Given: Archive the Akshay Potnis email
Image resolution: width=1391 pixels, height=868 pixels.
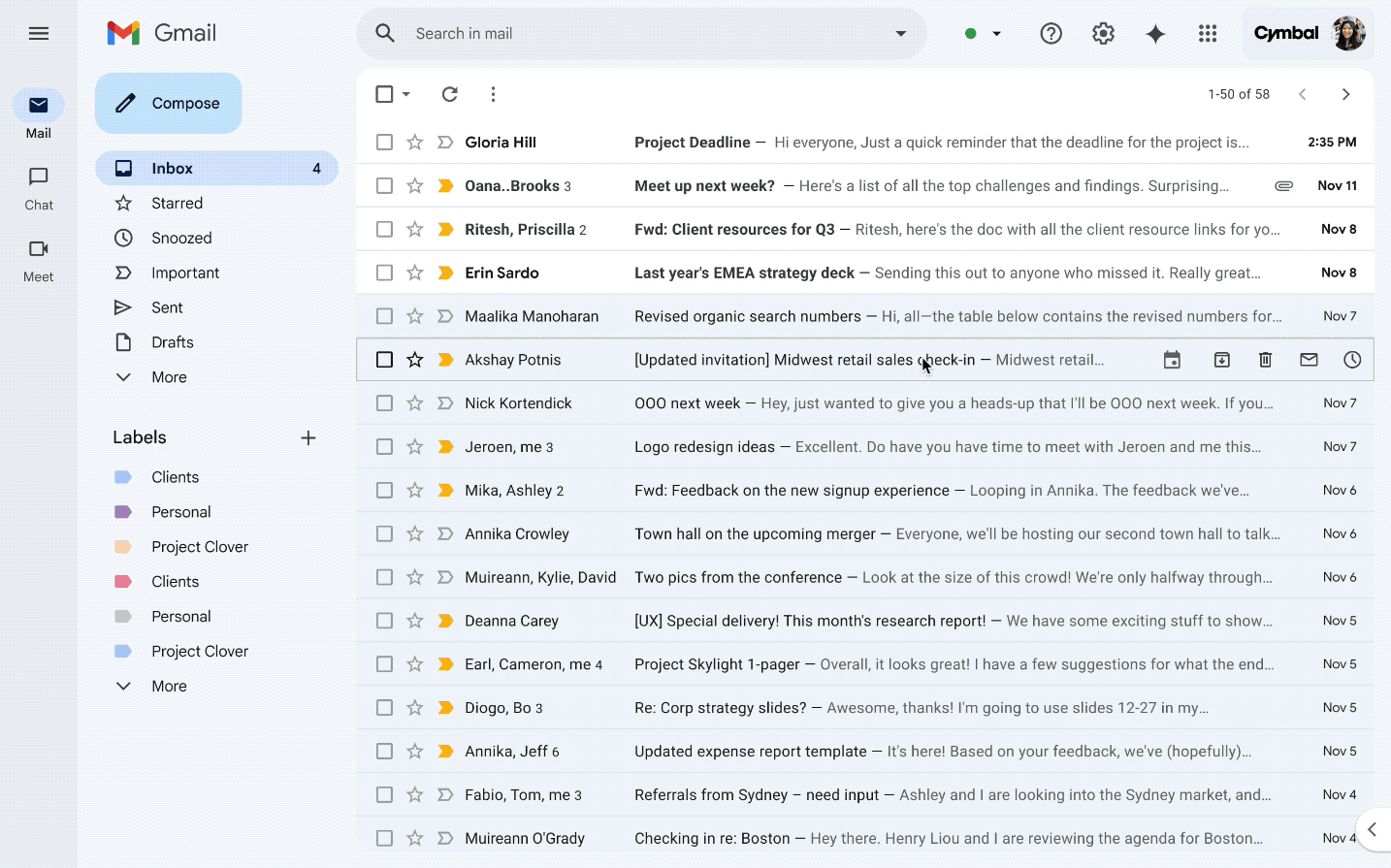Looking at the screenshot, I should [1221, 359].
